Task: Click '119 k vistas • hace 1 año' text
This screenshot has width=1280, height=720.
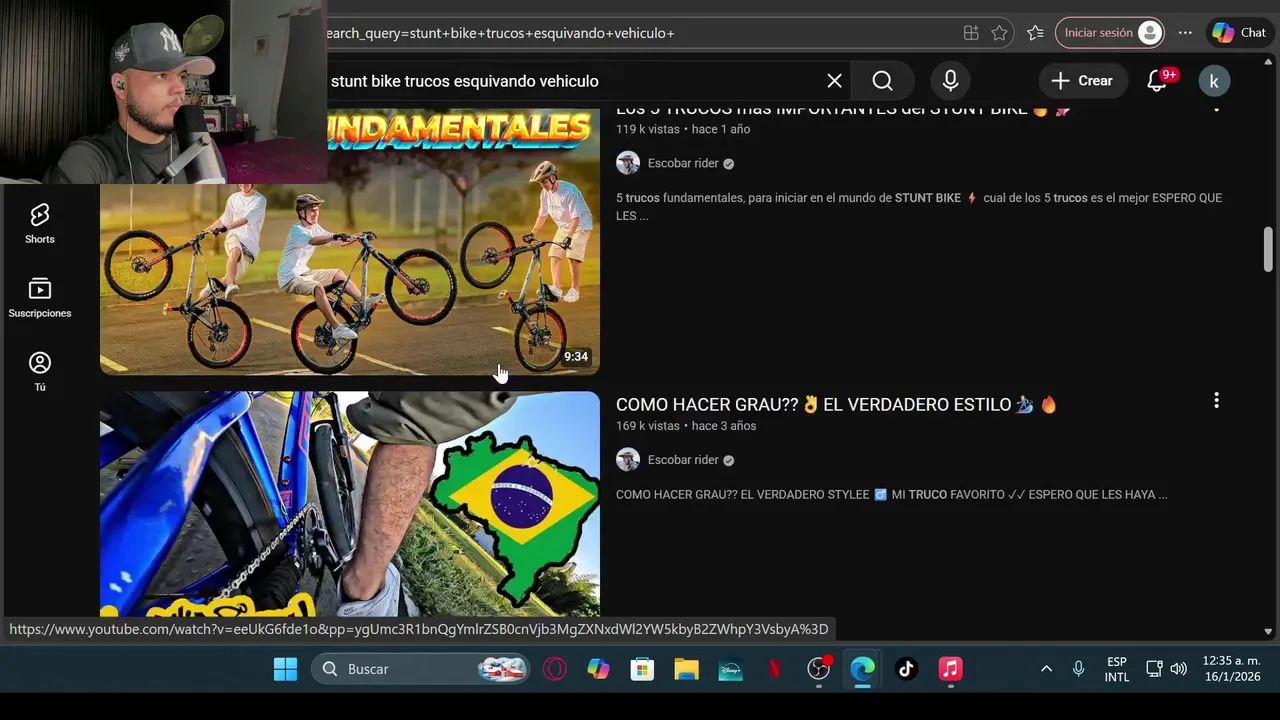Action: coord(683,129)
